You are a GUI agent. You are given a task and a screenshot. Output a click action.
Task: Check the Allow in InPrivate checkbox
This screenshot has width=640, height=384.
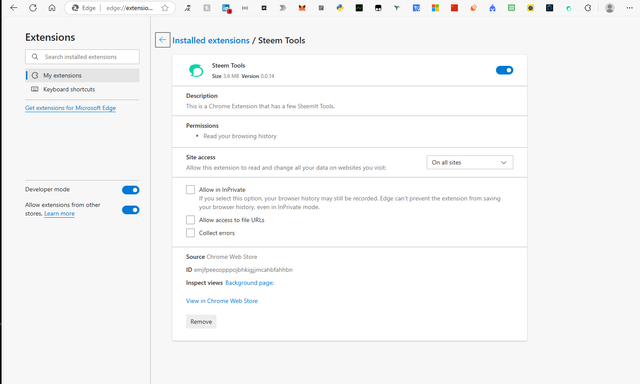pos(190,189)
